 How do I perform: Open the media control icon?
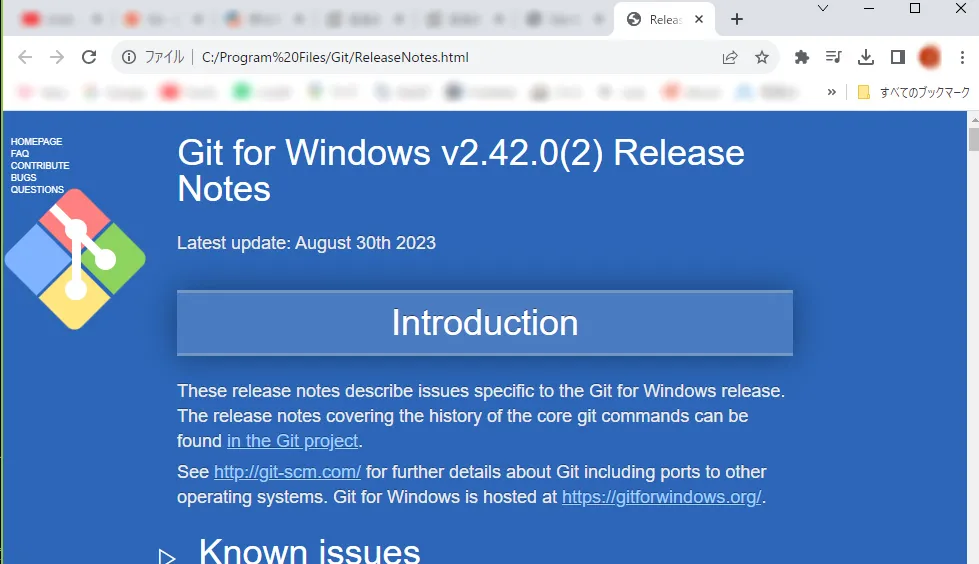click(x=834, y=57)
